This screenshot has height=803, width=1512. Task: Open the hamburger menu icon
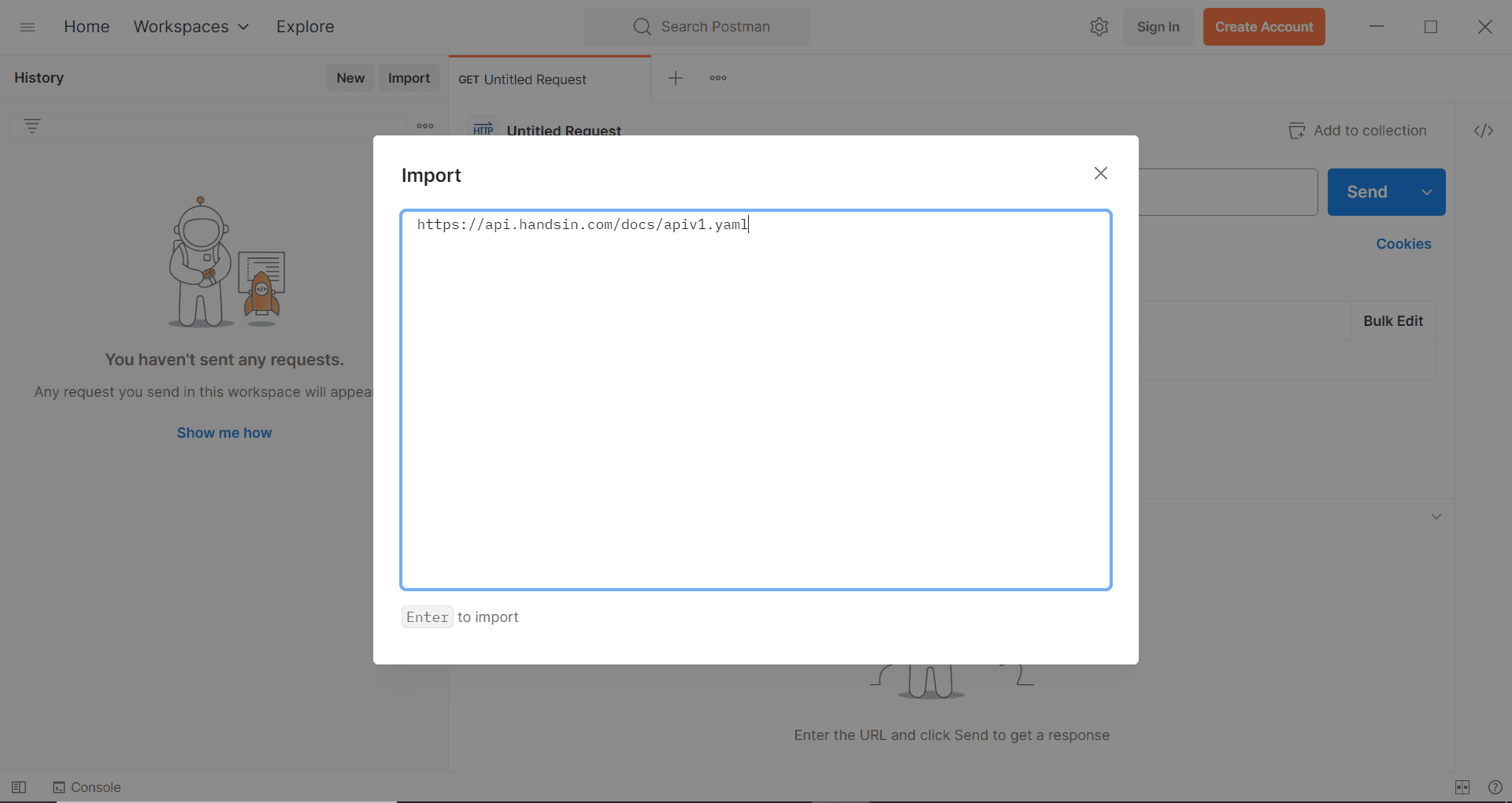tap(28, 27)
